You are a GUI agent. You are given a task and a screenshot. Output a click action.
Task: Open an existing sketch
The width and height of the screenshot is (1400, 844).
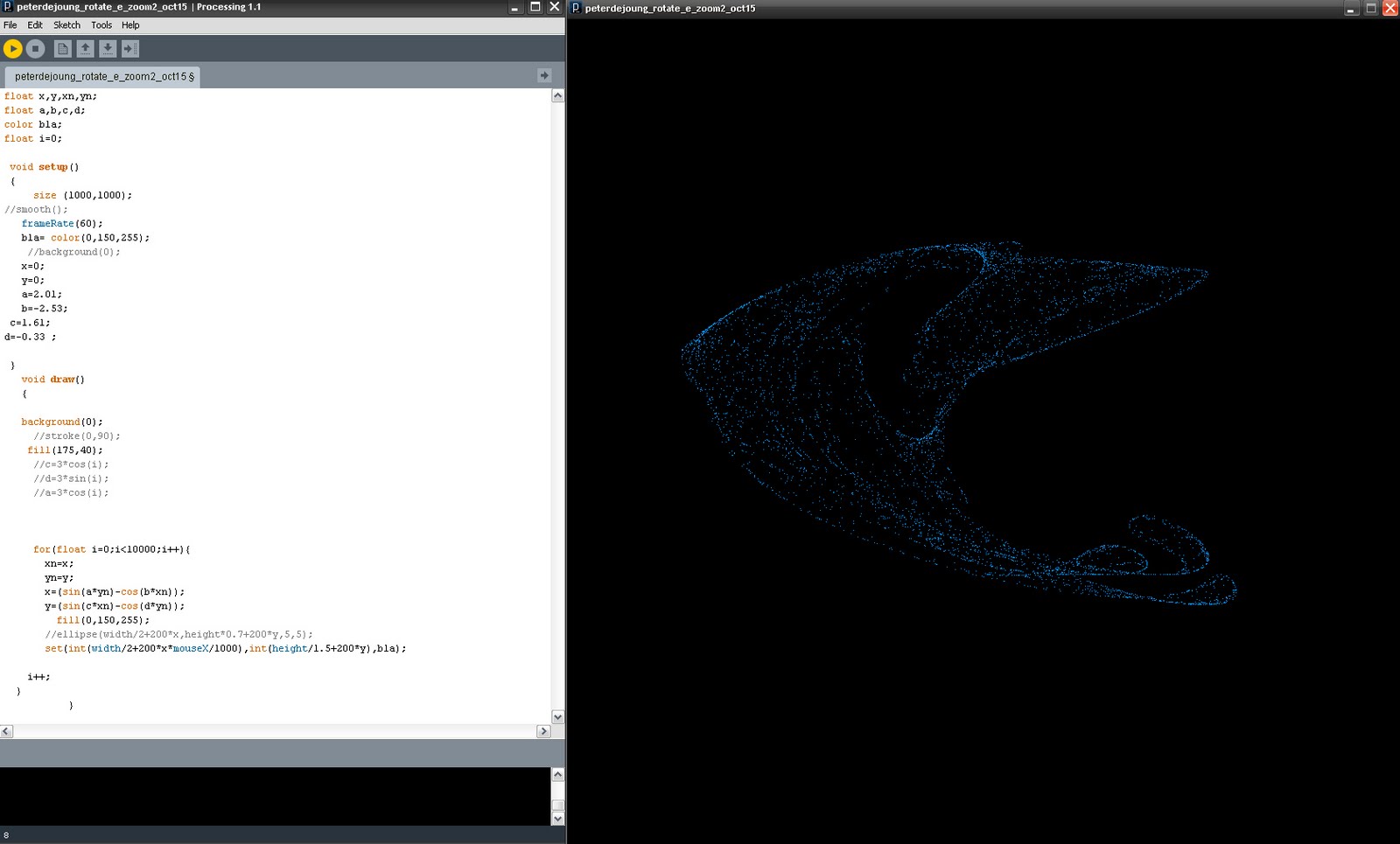85,49
